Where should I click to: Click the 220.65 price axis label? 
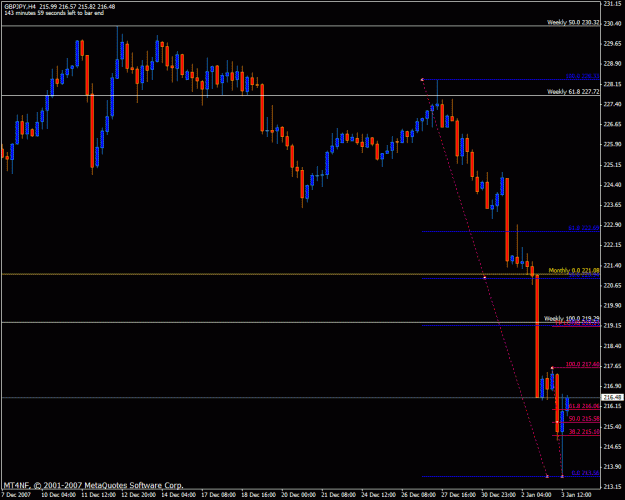pyautogui.click(x=613, y=285)
